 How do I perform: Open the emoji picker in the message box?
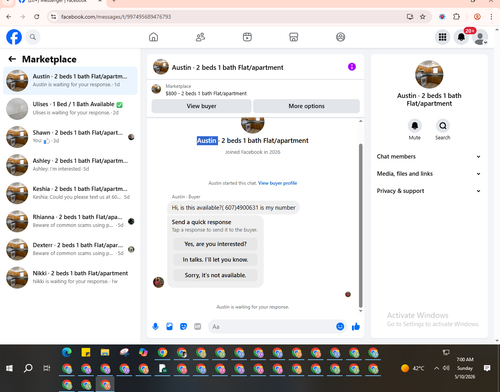click(340, 326)
